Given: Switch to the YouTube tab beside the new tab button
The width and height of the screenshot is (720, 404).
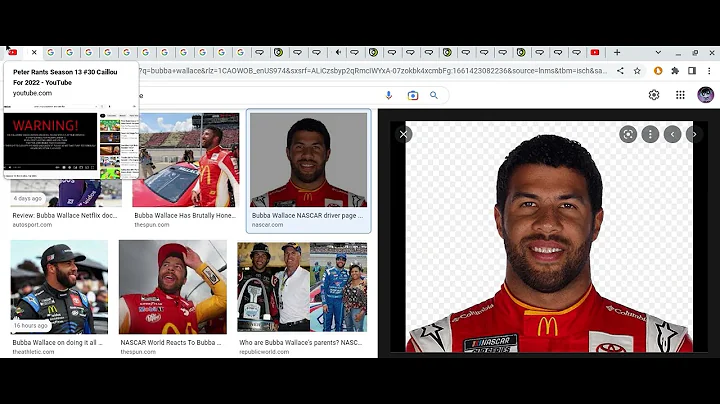Looking at the screenshot, I should (x=595, y=52).
